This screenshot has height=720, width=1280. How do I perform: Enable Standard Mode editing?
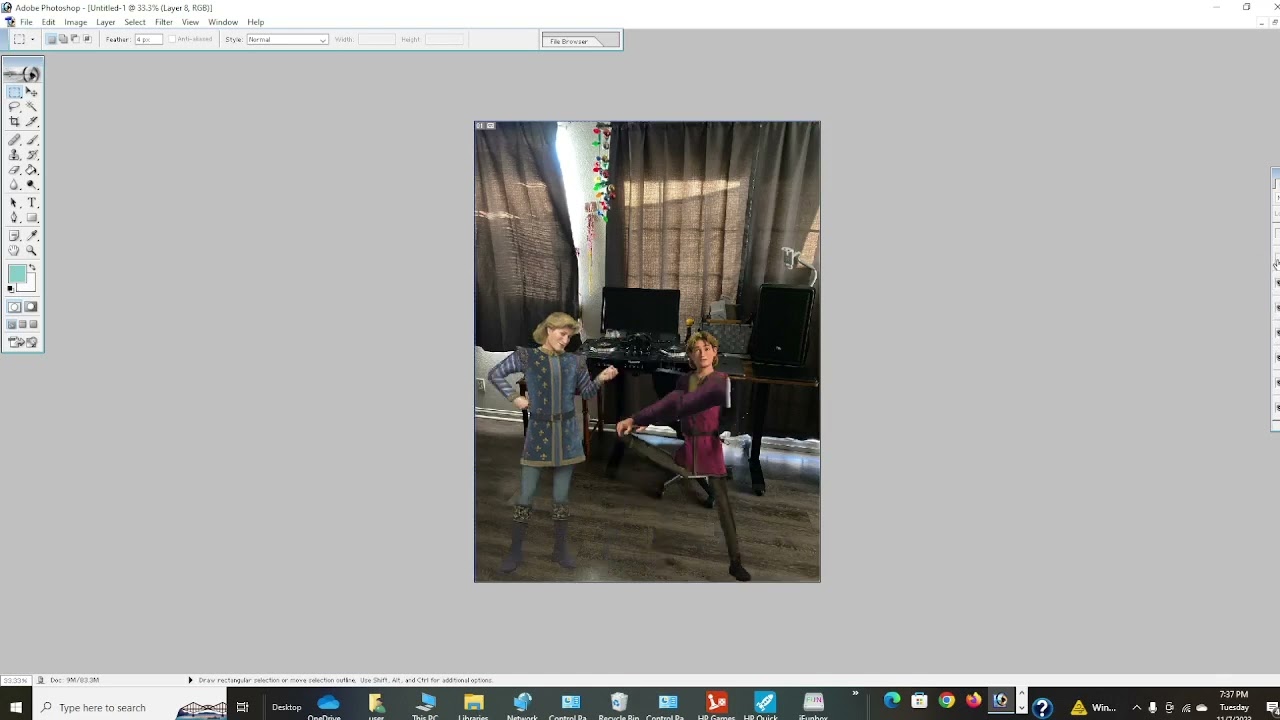tap(14, 306)
